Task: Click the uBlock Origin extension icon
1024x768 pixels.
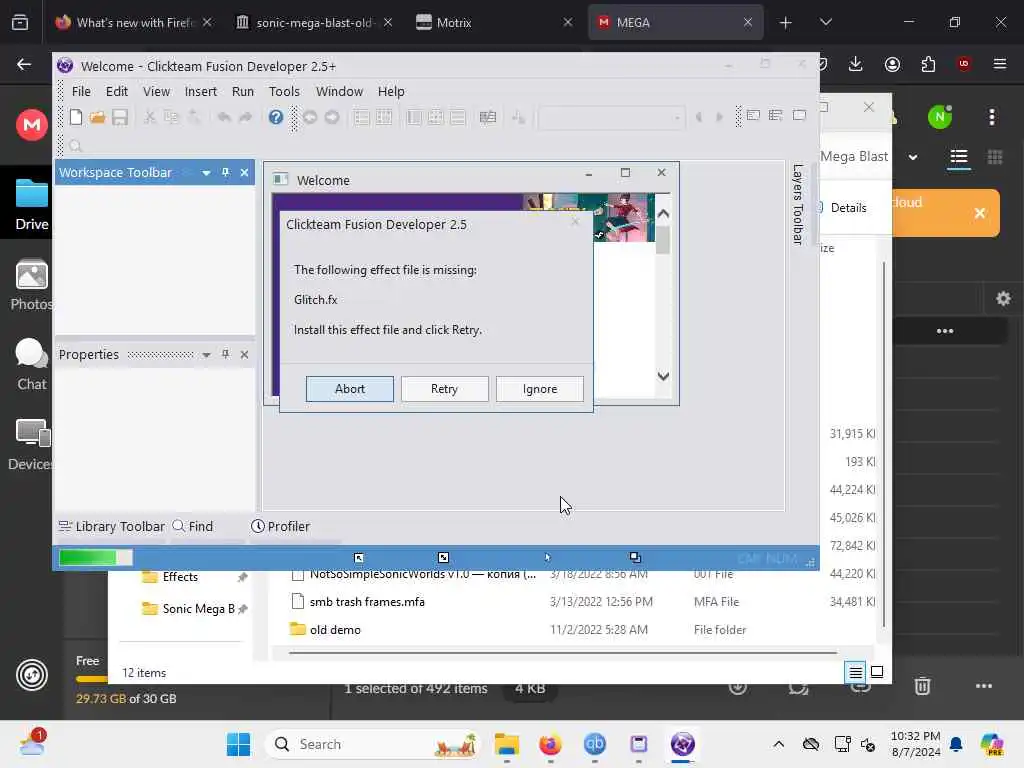Action: tap(963, 63)
